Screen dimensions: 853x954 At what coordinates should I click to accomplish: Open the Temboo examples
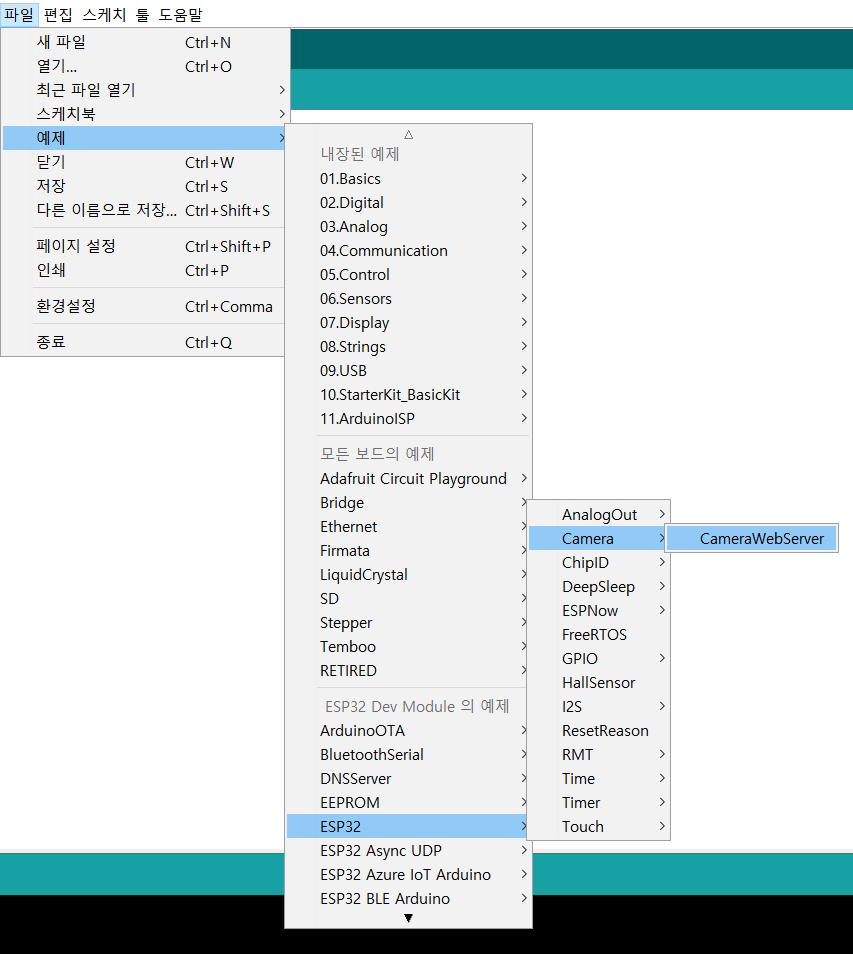(x=408, y=647)
